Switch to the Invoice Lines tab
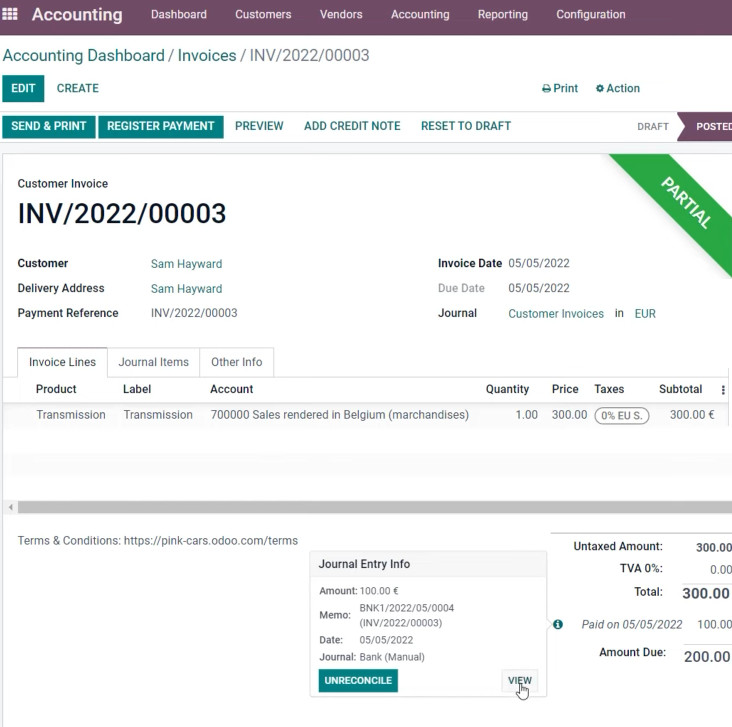Screen dimensions: 732x727 pyautogui.click(x=63, y=362)
